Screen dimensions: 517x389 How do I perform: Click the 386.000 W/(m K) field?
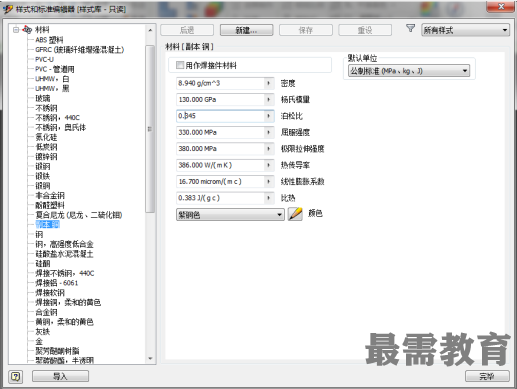click(x=220, y=165)
